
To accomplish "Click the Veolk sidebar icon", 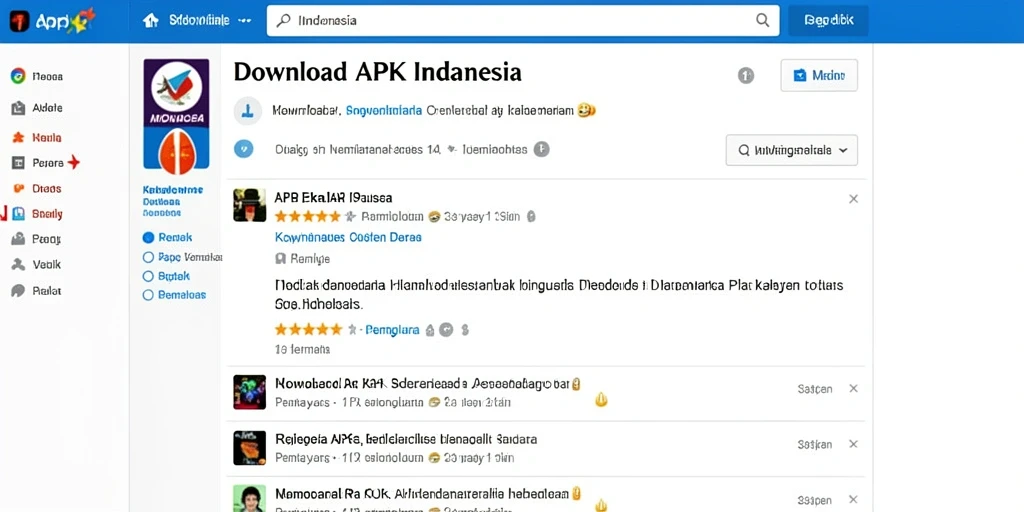I will click(x=18, y=264).
